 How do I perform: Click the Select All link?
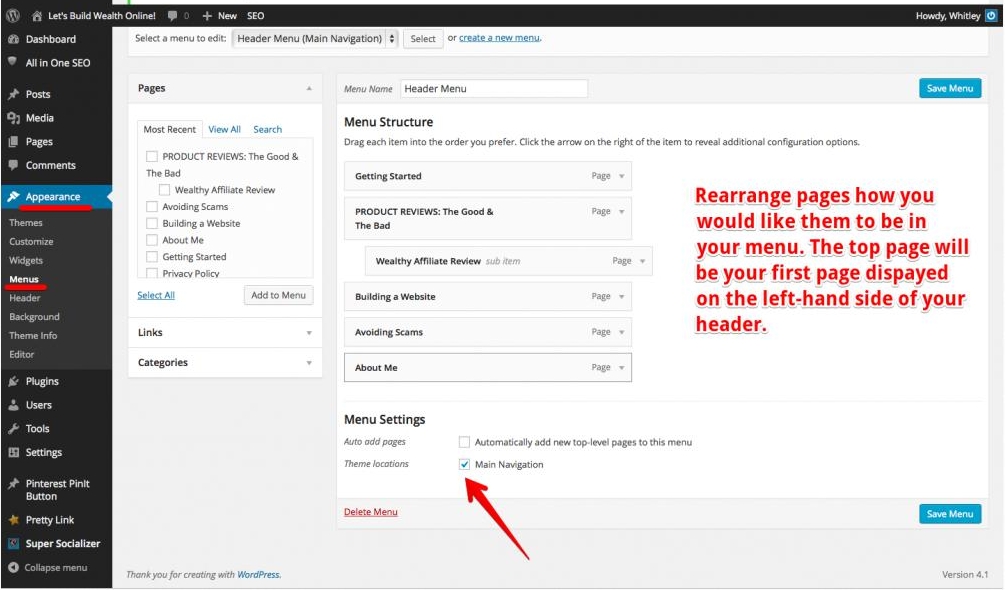tap(156, 295)
